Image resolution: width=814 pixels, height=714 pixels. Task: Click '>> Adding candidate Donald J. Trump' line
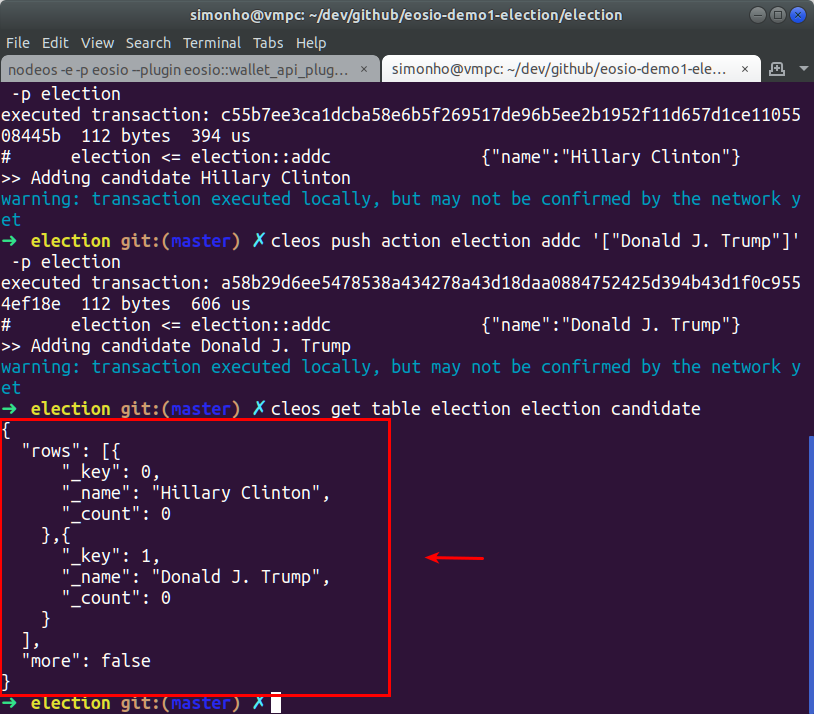175,346
